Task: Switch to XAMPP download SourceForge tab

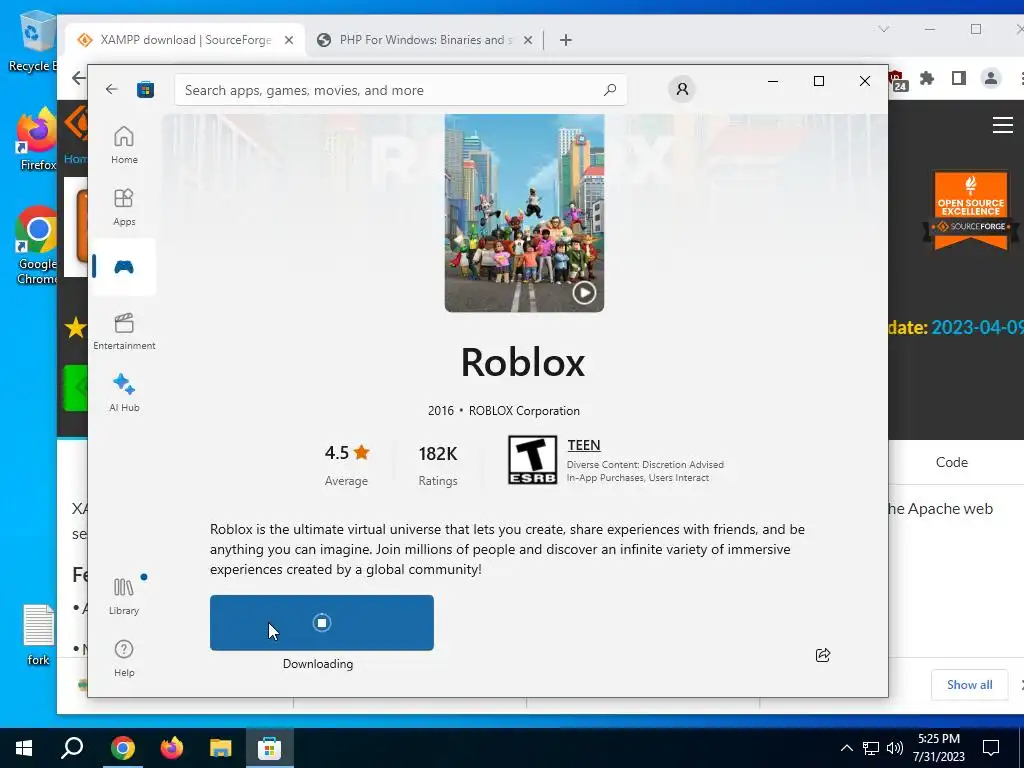Action: (185, 40)
